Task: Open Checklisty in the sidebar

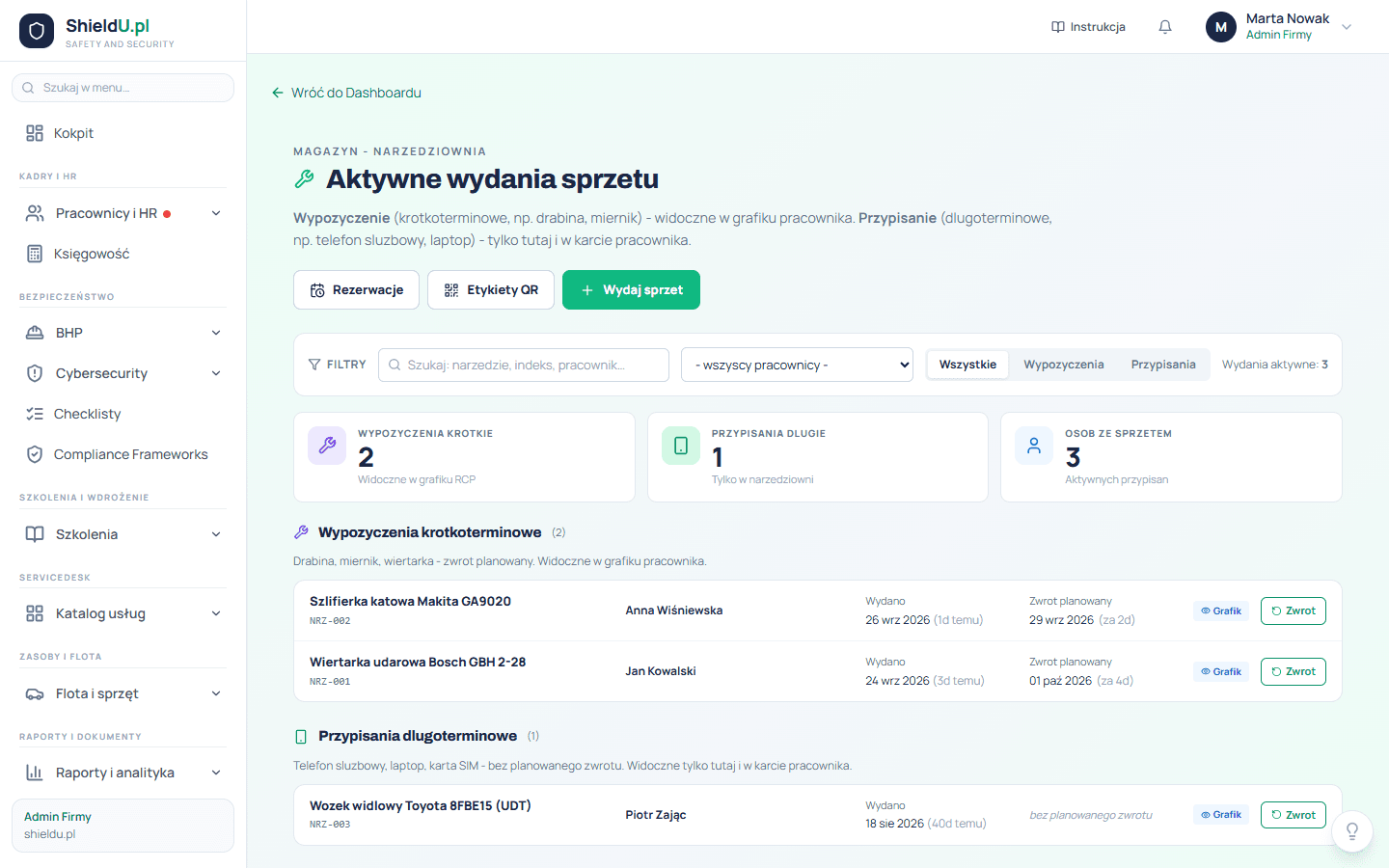Action: 123,414
